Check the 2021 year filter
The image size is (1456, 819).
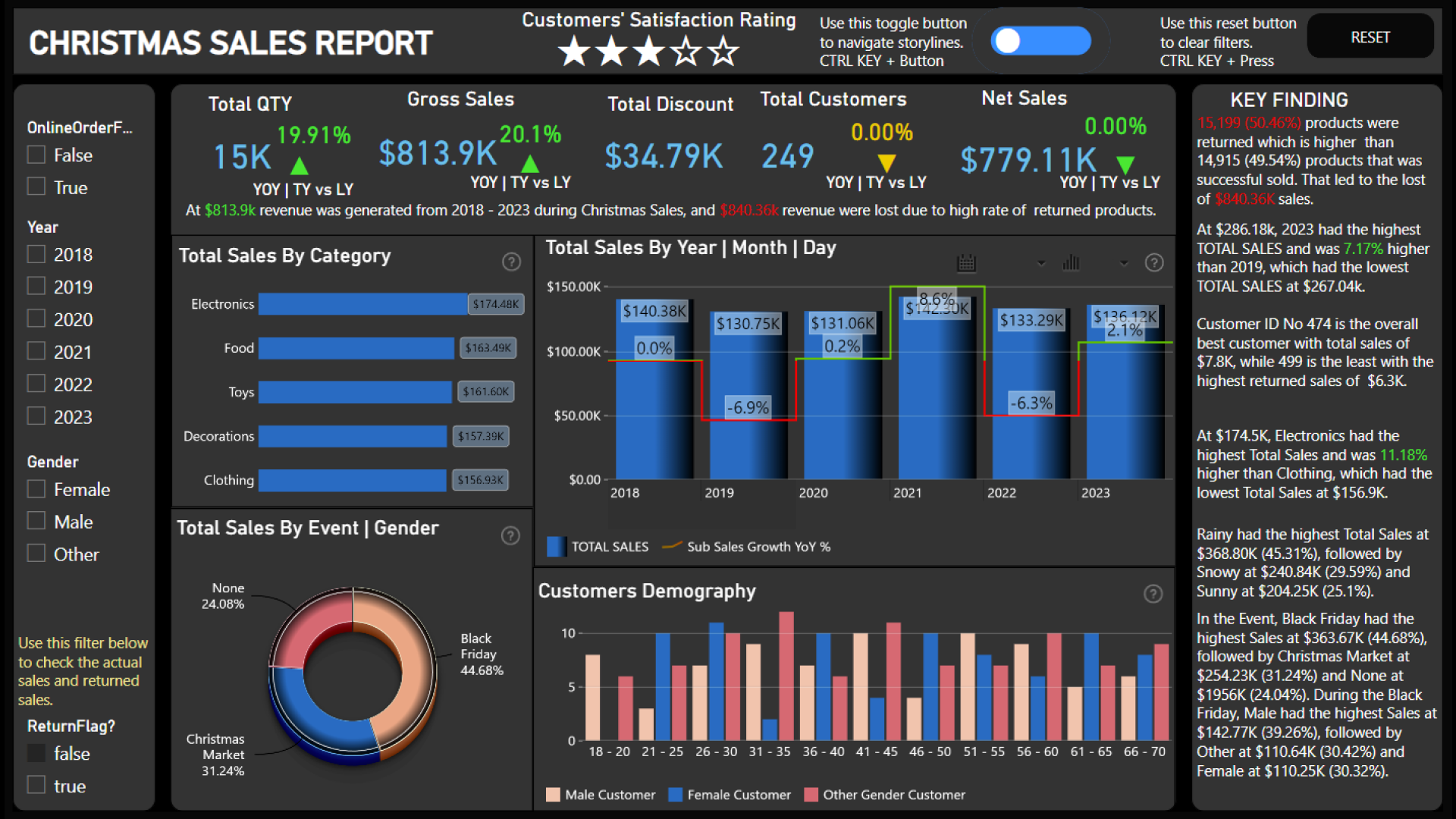click(x=36, y=351)
